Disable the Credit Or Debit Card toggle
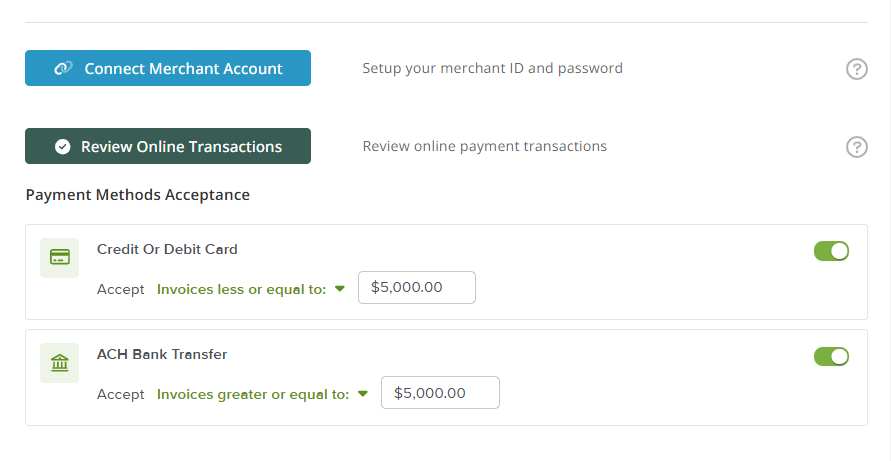This screenshot has width=891, height=461. [x=831, y=251]
